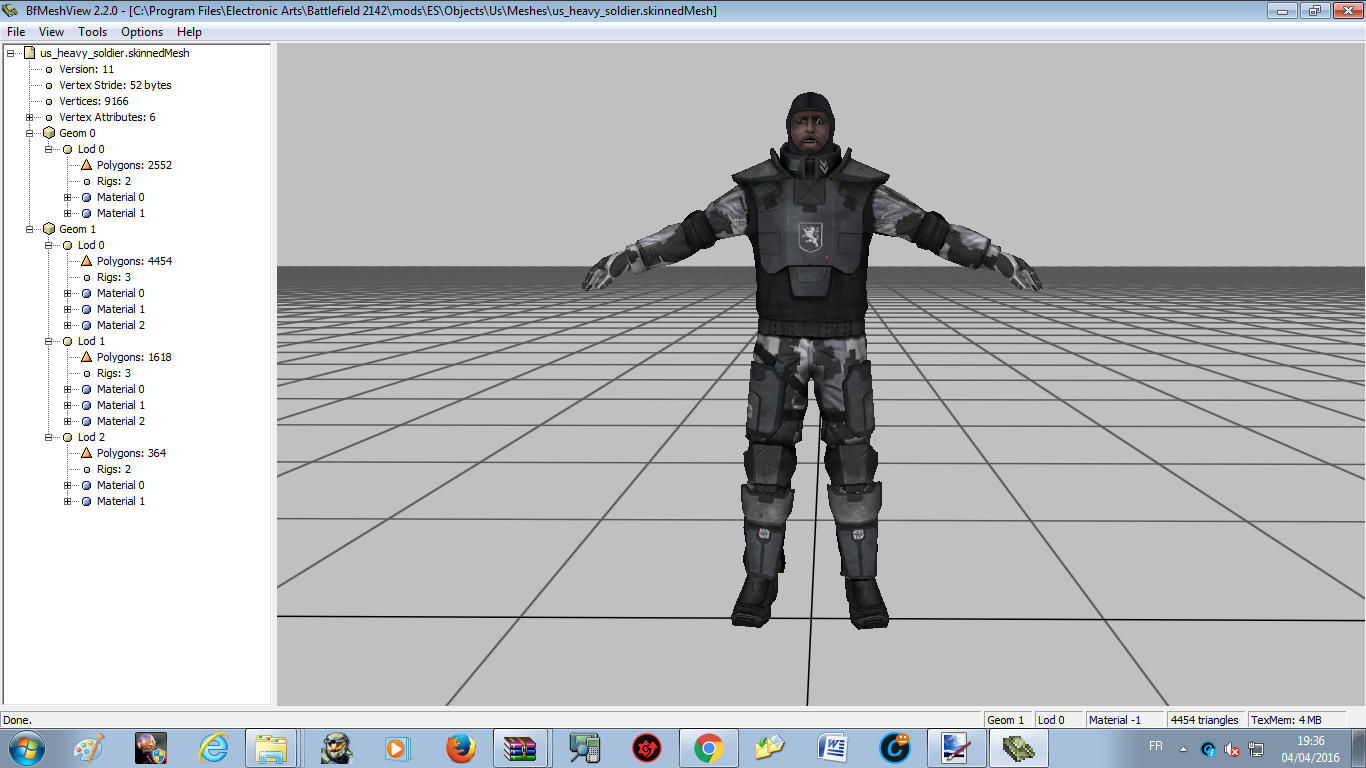Switch to Google Chrome in the taskbar
Viewport: 1366px width, 768px height.
709,748
